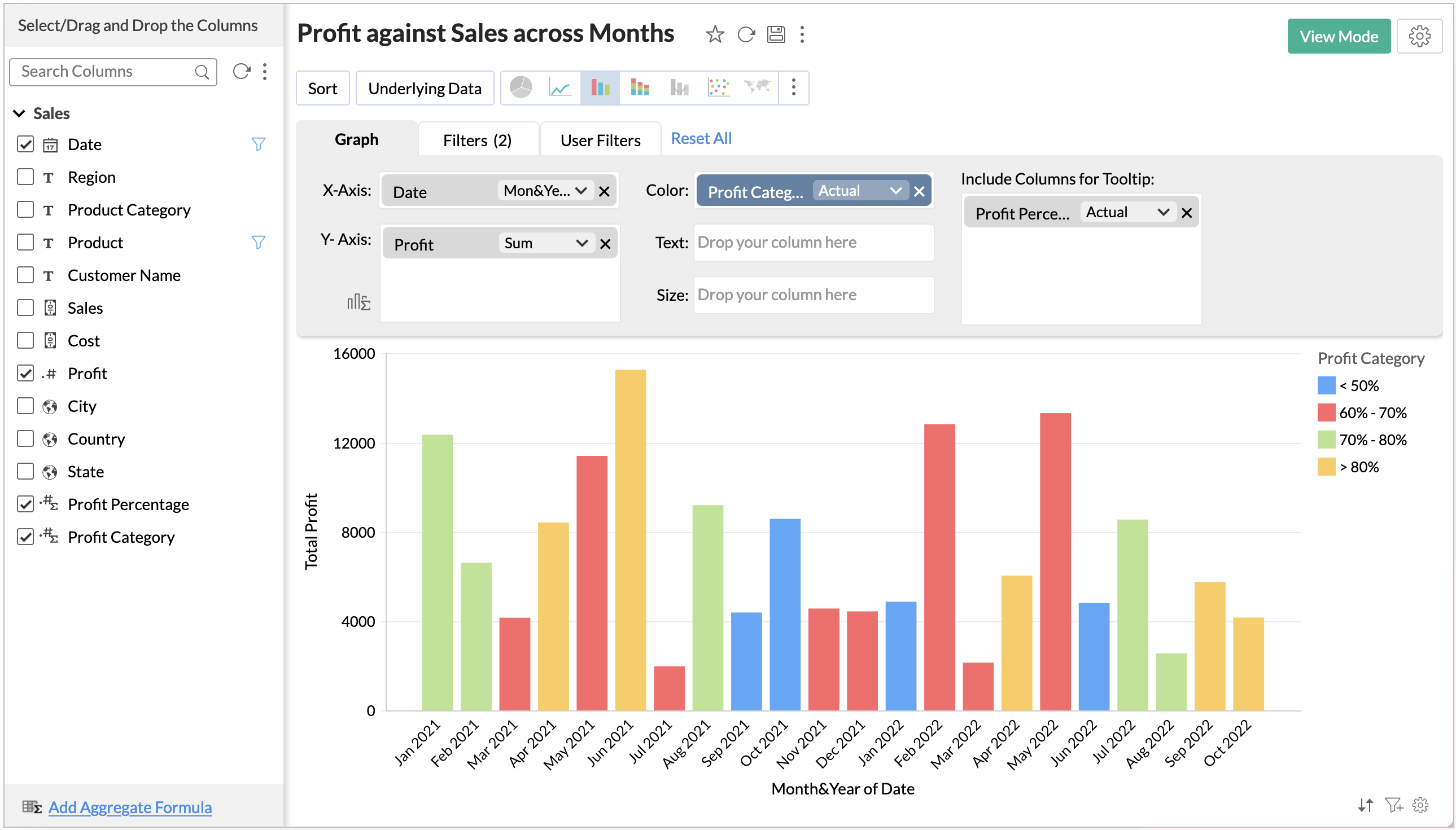Open the Filters (2) tab
1456x830 pixels.
477,140
